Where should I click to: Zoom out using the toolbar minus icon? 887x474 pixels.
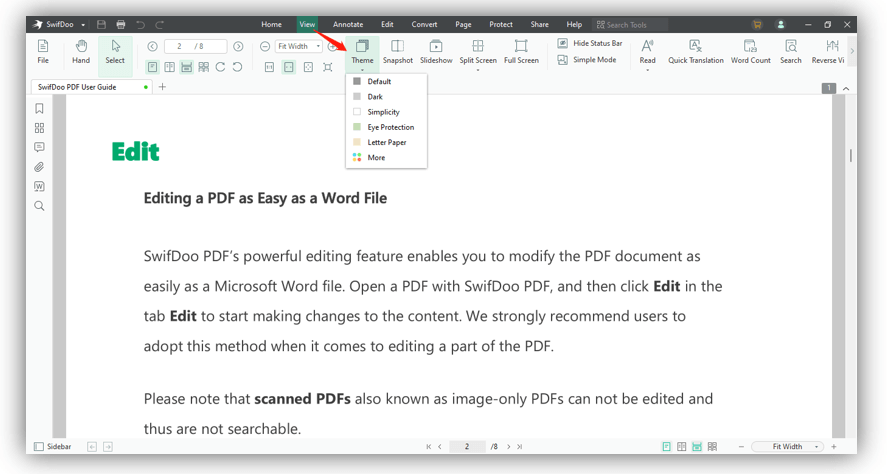click(265, 46)
